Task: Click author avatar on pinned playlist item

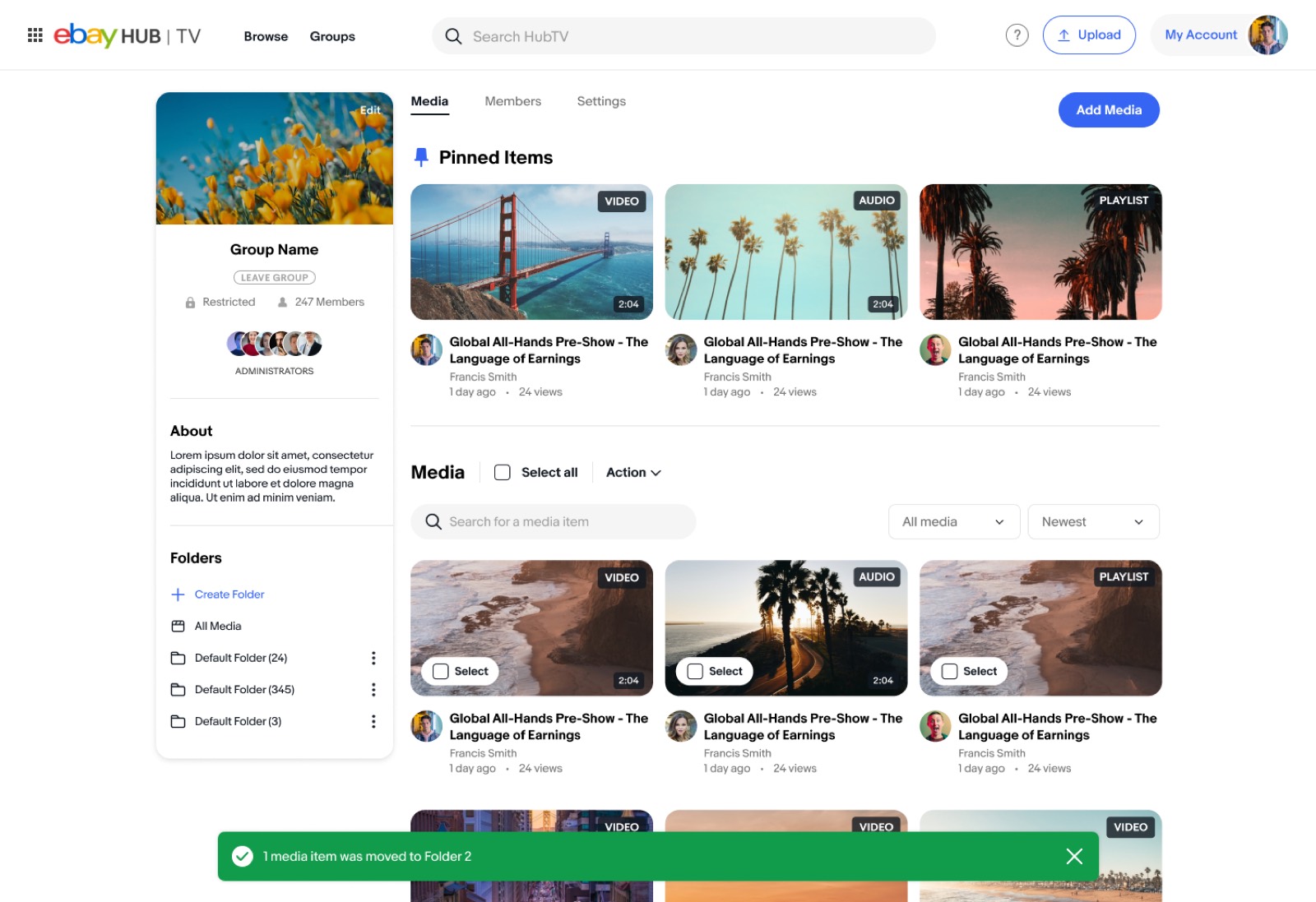Action: pos(935,349)
